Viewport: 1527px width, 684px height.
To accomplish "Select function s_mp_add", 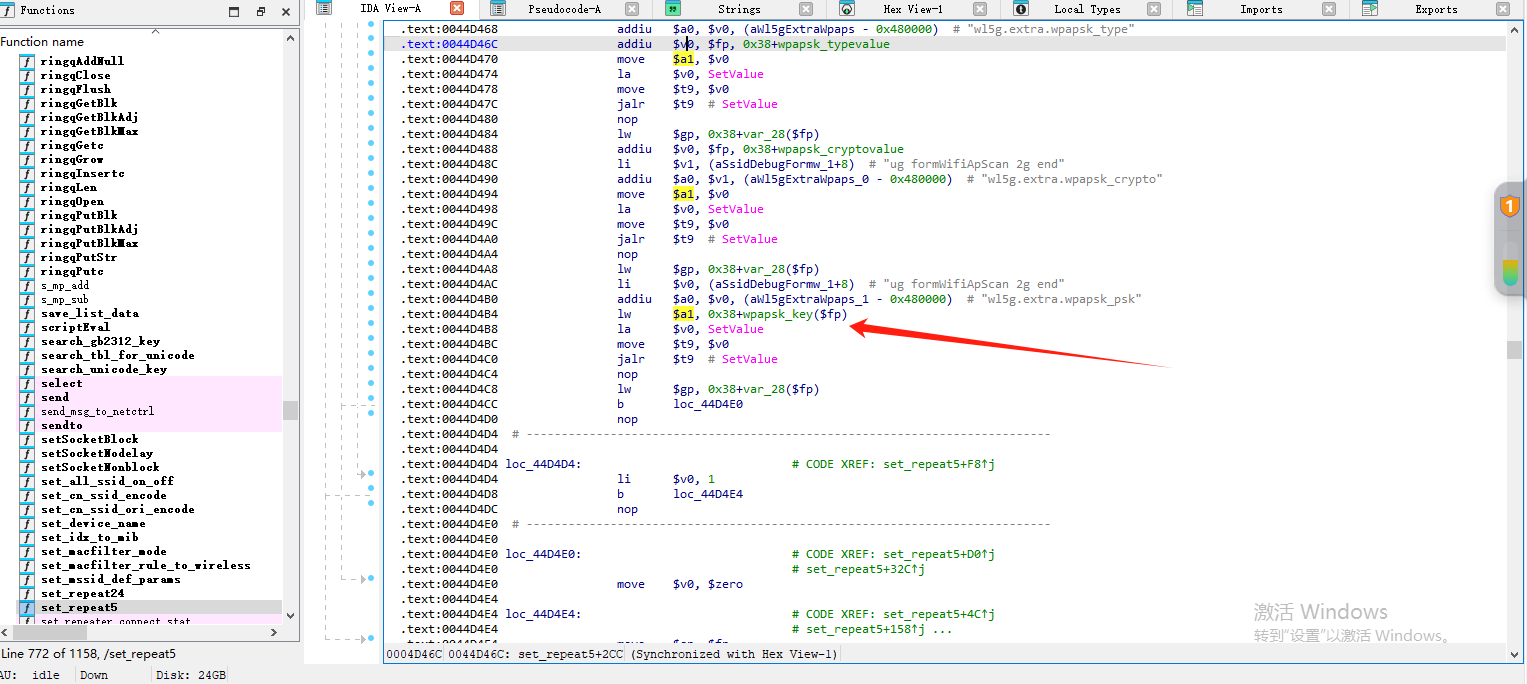I will point(65,285).
